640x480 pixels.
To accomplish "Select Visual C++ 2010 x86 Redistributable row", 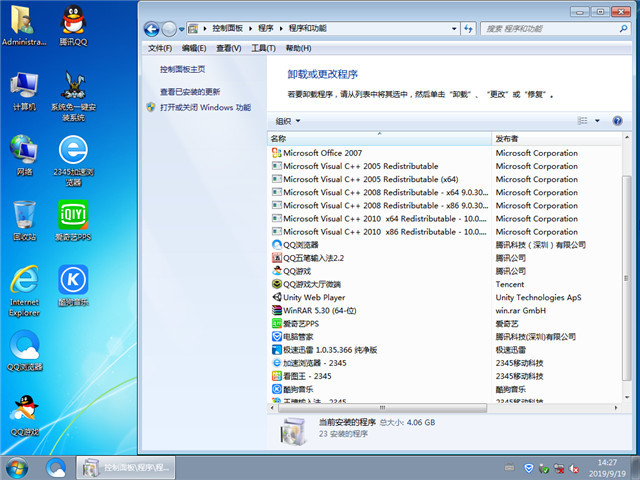I will pyautogui.click(x=380, y=232).
